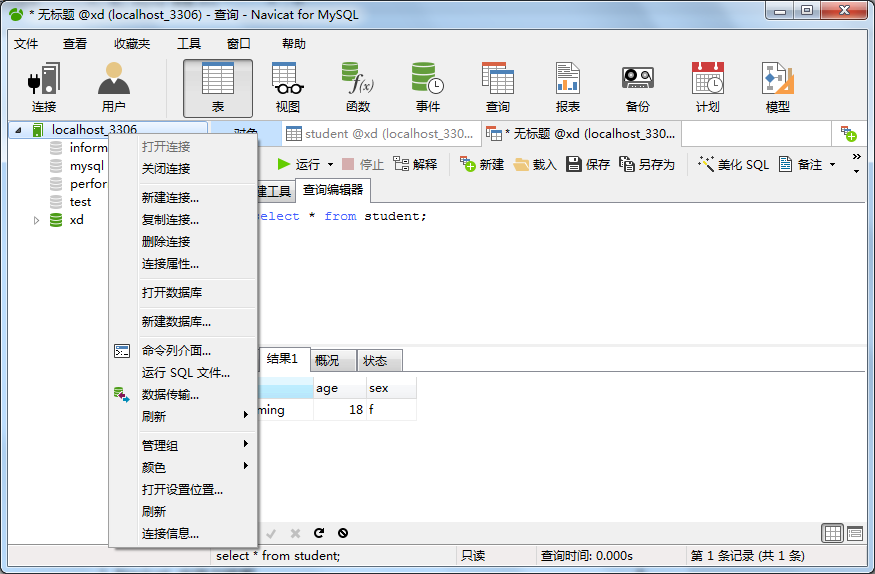Select the 表 (Table) toolbar icon

click(218, 88)
